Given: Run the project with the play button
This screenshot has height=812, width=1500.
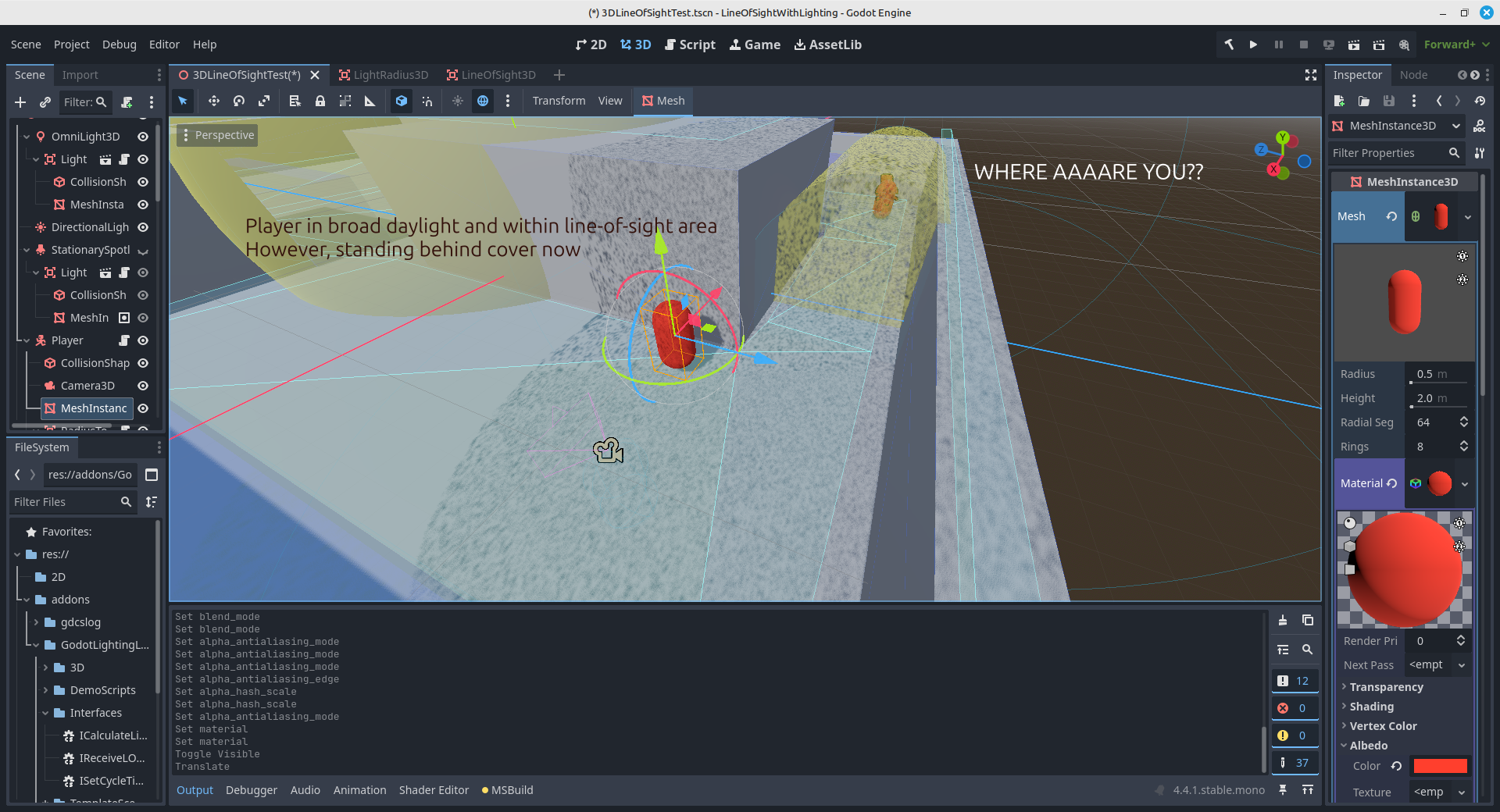Looking at the screenshot, I should [1253, 45].
